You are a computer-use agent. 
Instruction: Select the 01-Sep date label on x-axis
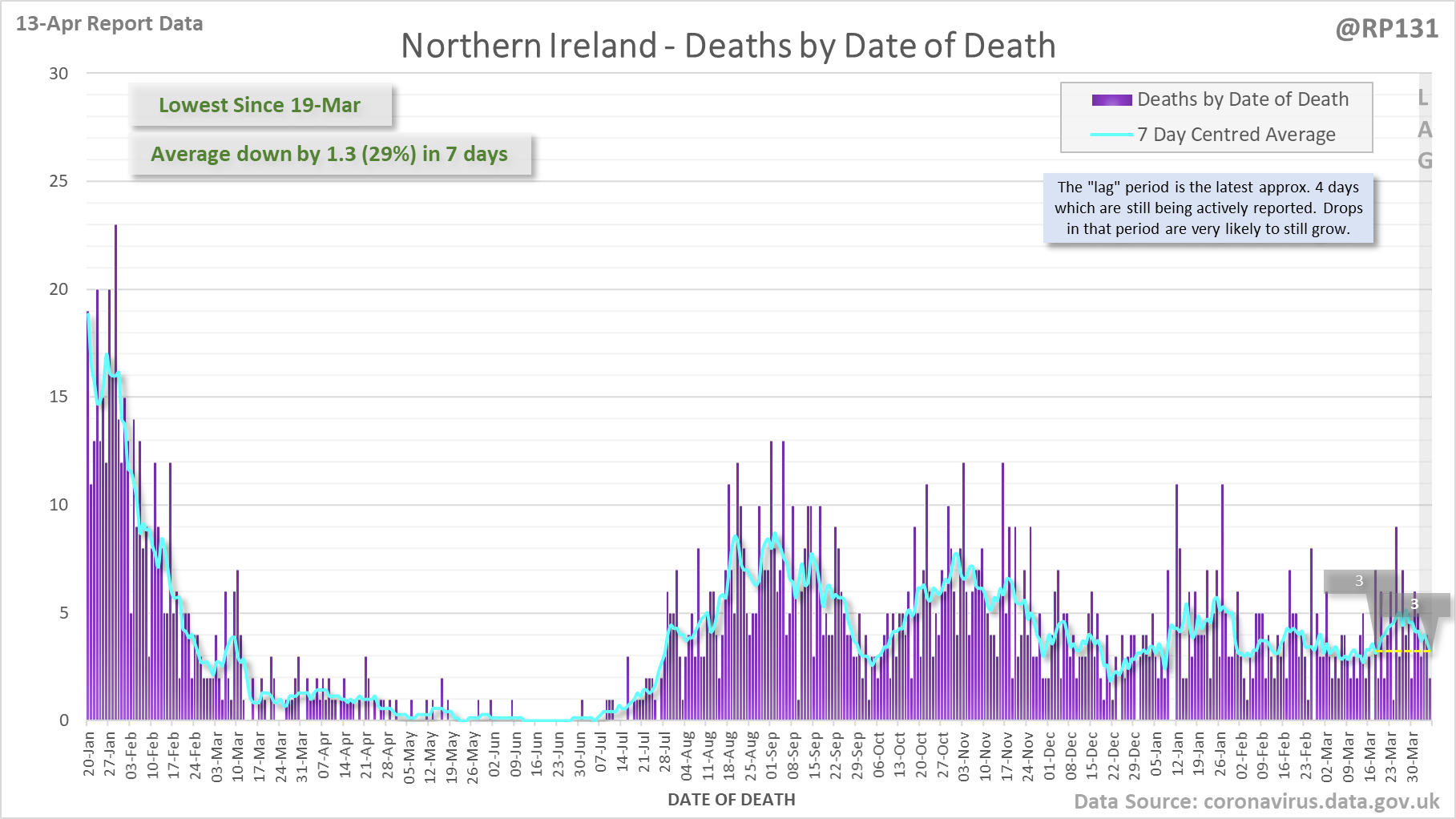(772, 753)
